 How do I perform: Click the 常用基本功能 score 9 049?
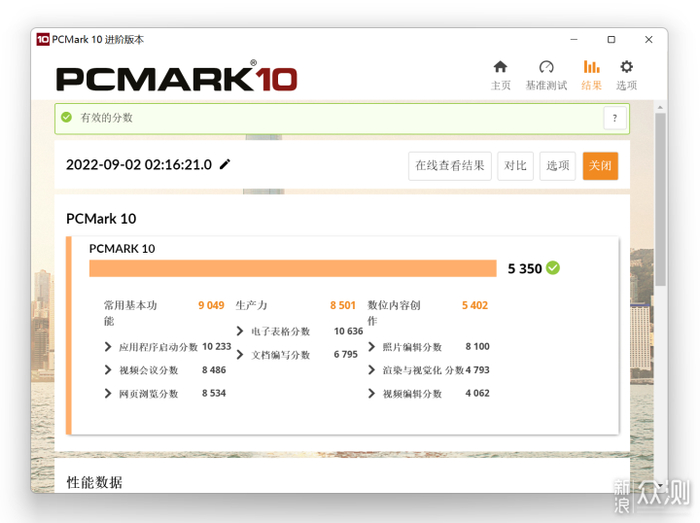211,306
